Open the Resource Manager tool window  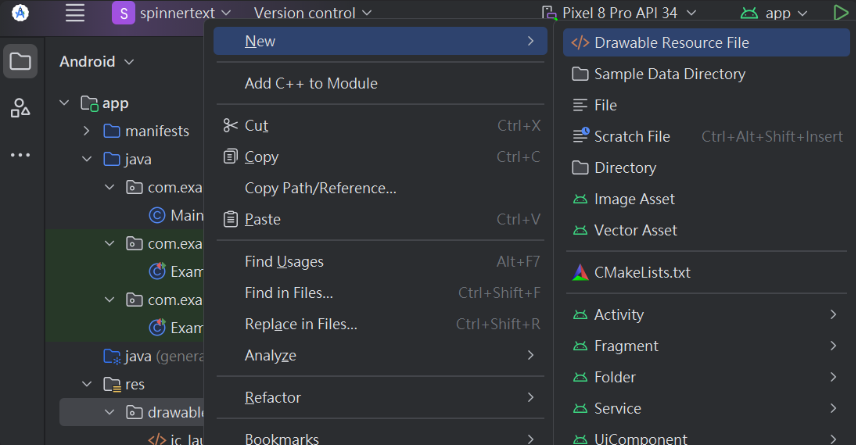[20, 108]
